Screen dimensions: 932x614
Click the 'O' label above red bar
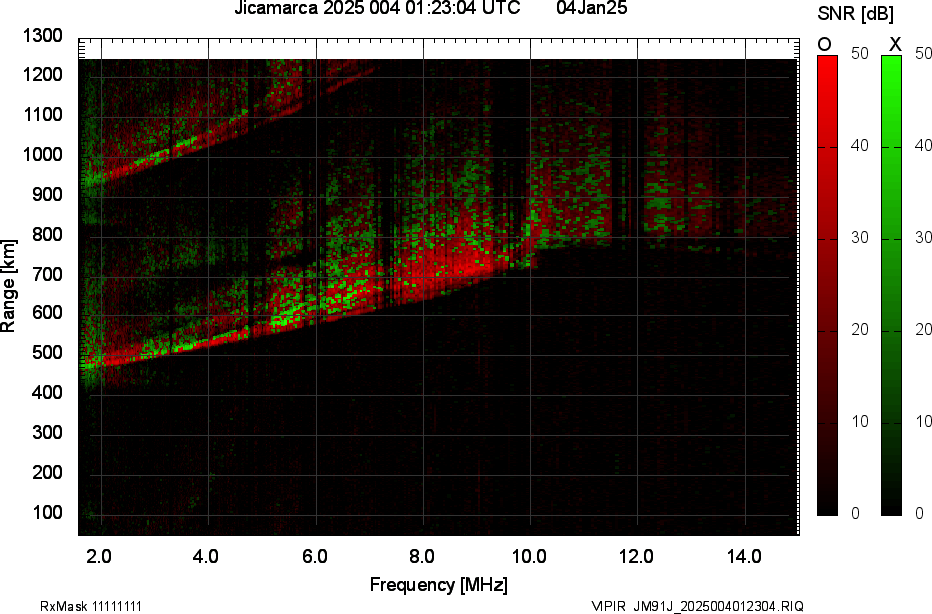click(824, 44)
